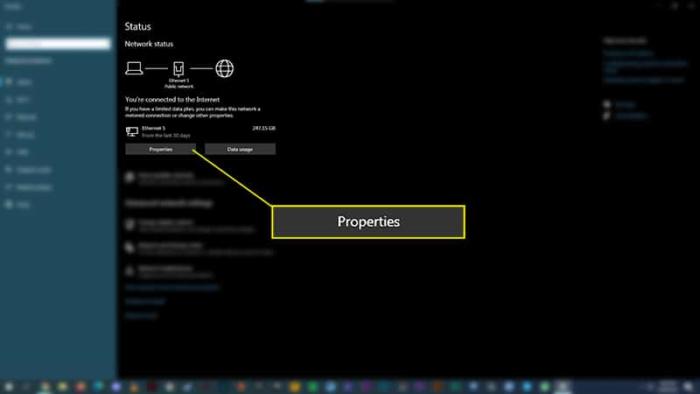The height and width of the screenshot is (394, 700).
Task: Click in the Find a setting search box
Action: tap(58, 43)
